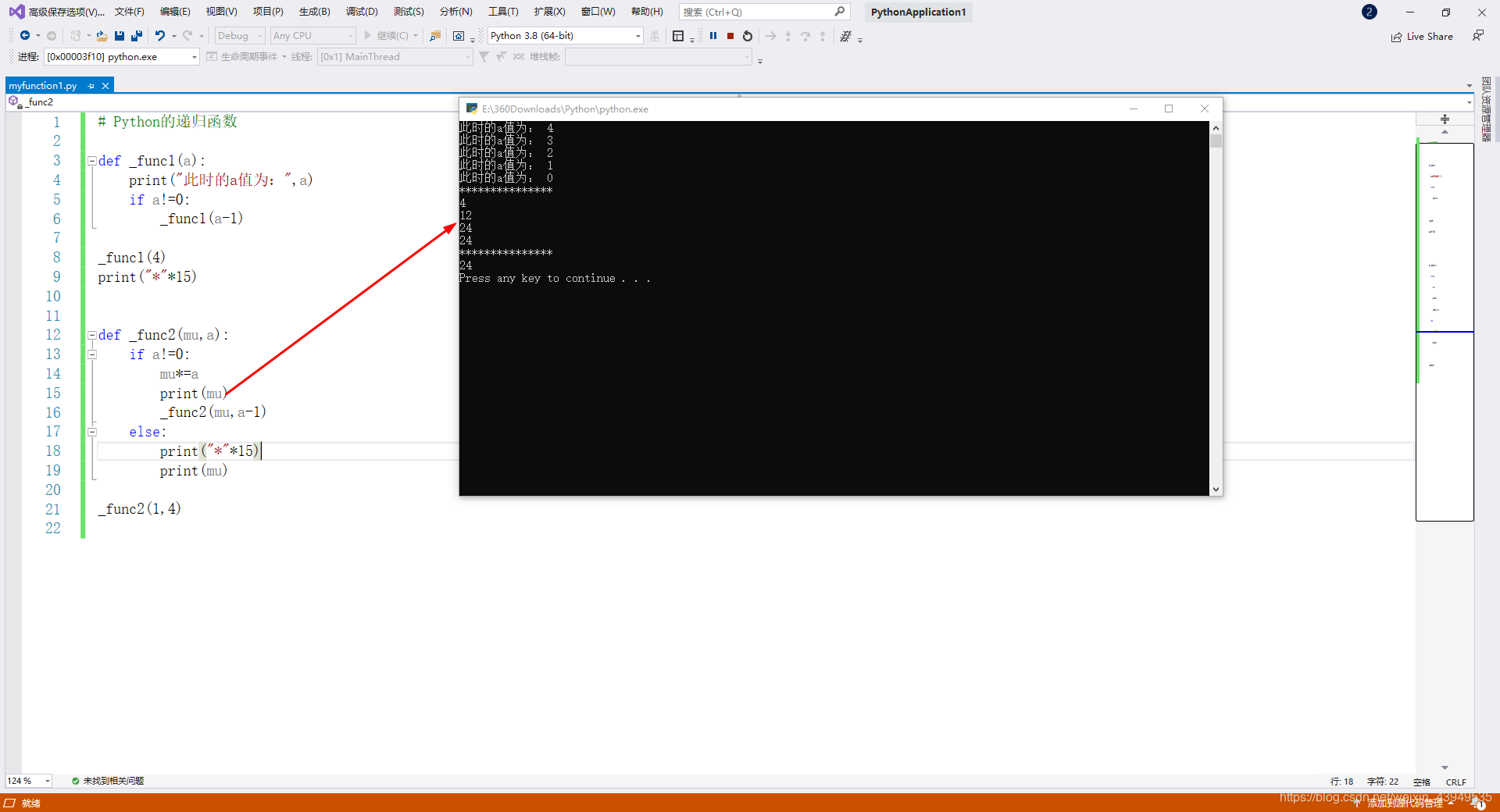The height and width of the screenshot is (812, 1500).
Task: Maximize the python.exe console window
Action: pos(1169,109)
